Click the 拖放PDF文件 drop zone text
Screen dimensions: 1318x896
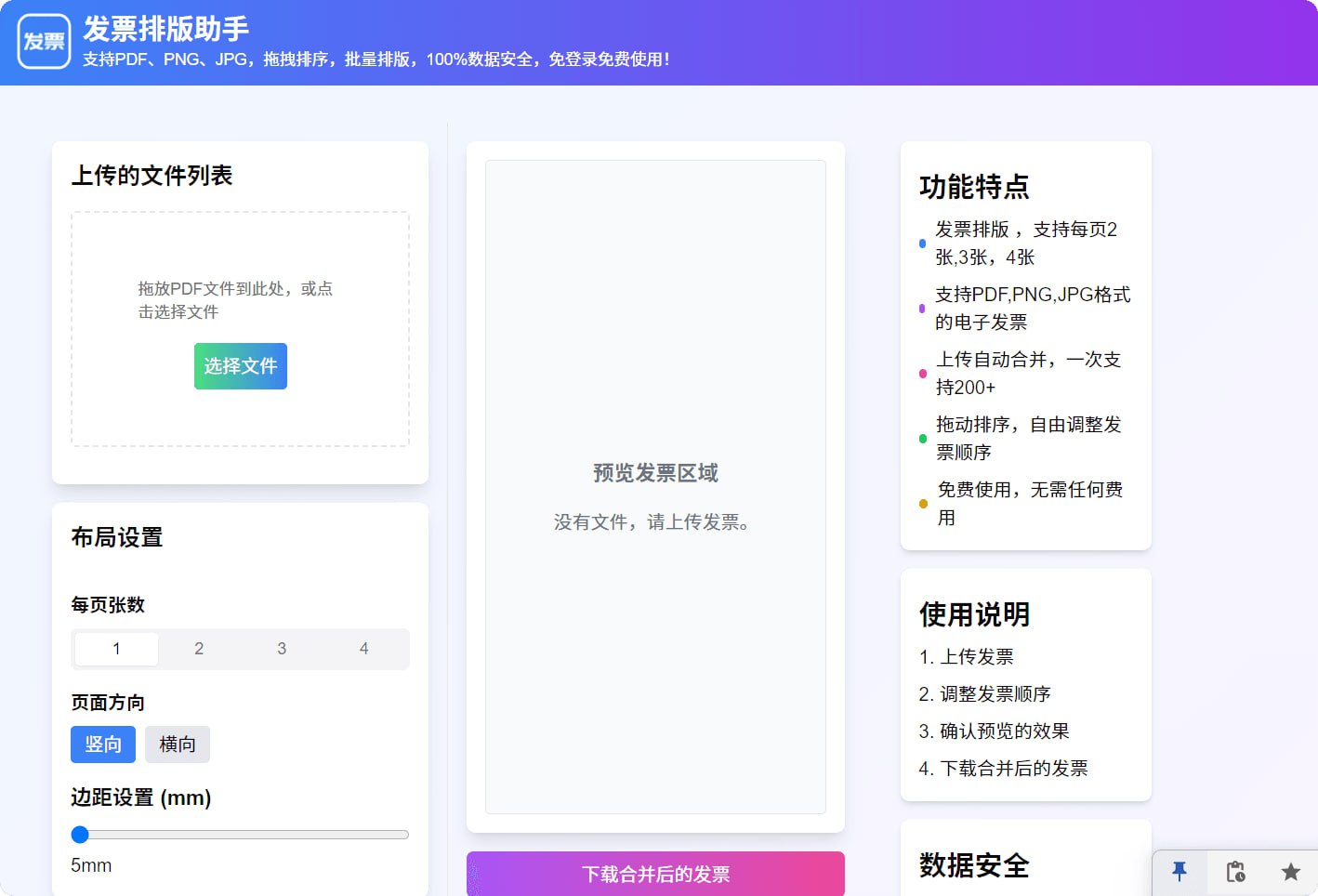(235, 300)
